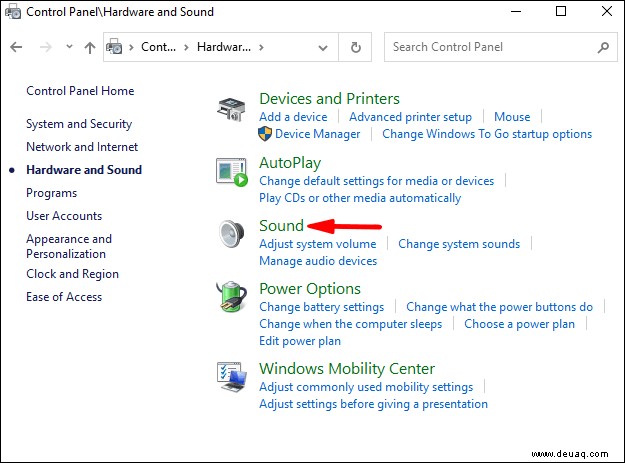Open the Programs category
The height and width of the screenshot is (463, 625).
pyautogui.click(x=51, y=193)
